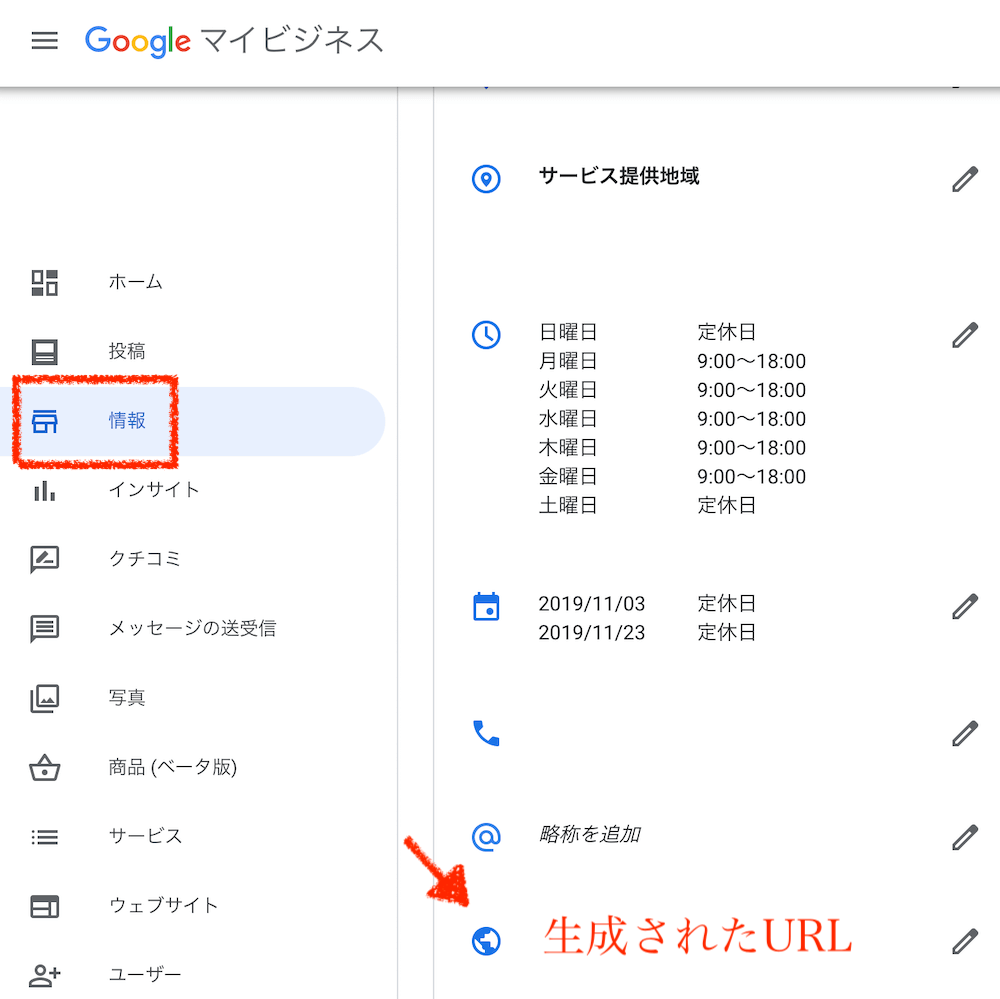Click 略称を追加 to add short name
This screenshot has width=1000, height=999.
point(590,834)
